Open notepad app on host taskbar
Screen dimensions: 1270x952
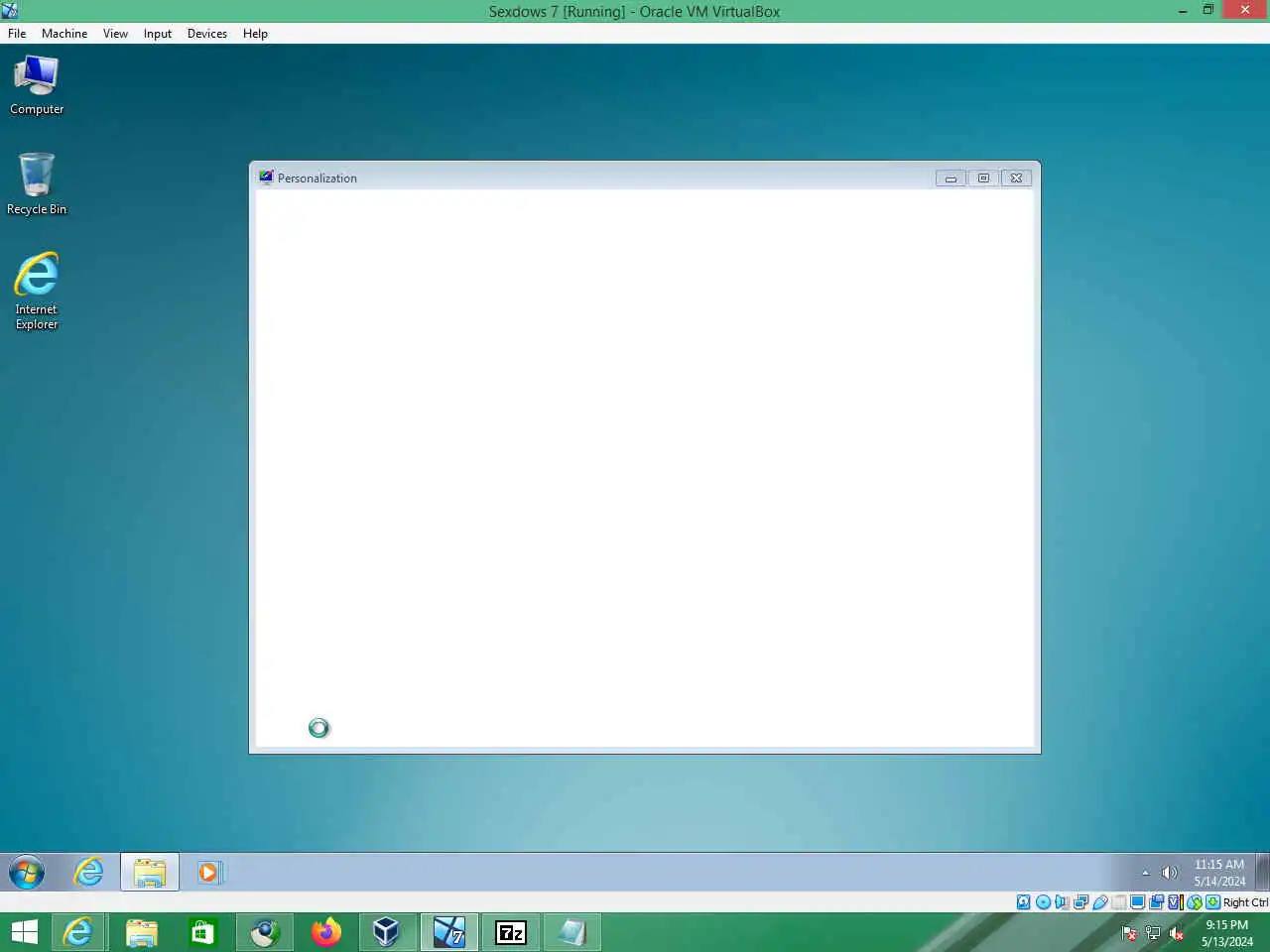pos(572,932)
